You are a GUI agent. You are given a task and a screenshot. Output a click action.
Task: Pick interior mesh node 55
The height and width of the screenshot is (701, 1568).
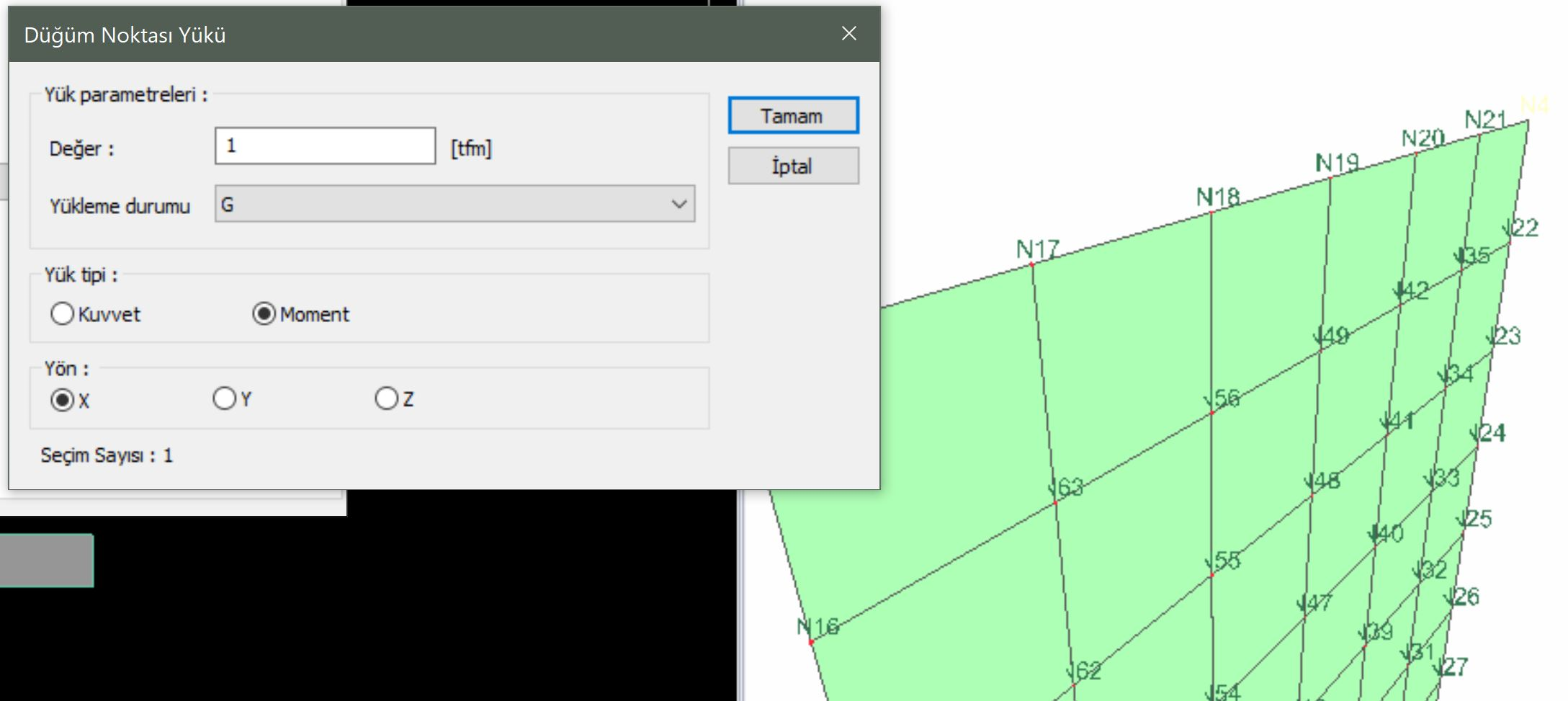[1212, 575]
